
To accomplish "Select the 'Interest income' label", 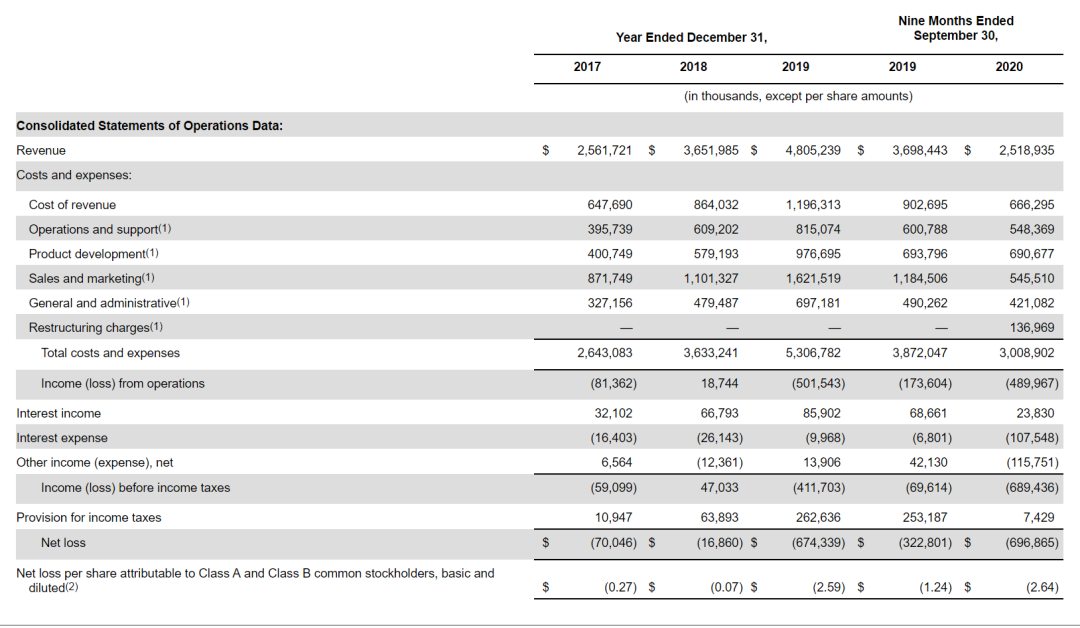I will coord(59,413).
